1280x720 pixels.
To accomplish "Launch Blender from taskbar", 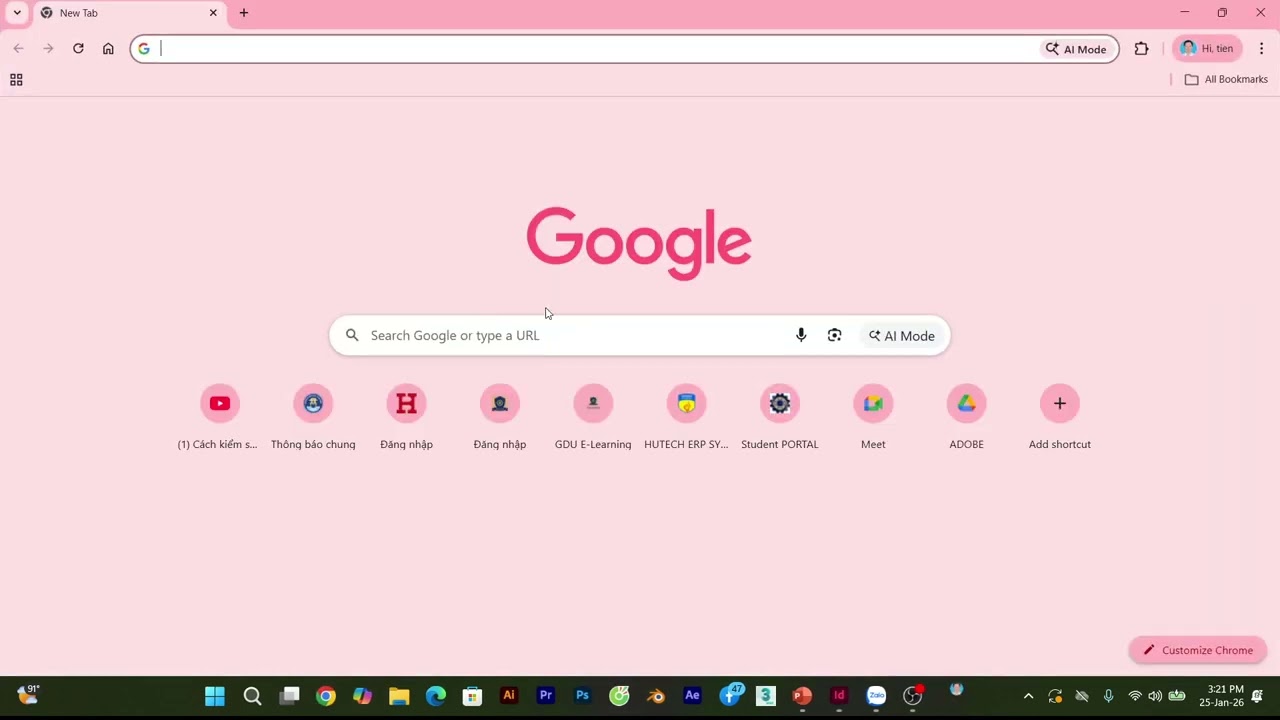I will pyautogui.click(x=656, y=696).
